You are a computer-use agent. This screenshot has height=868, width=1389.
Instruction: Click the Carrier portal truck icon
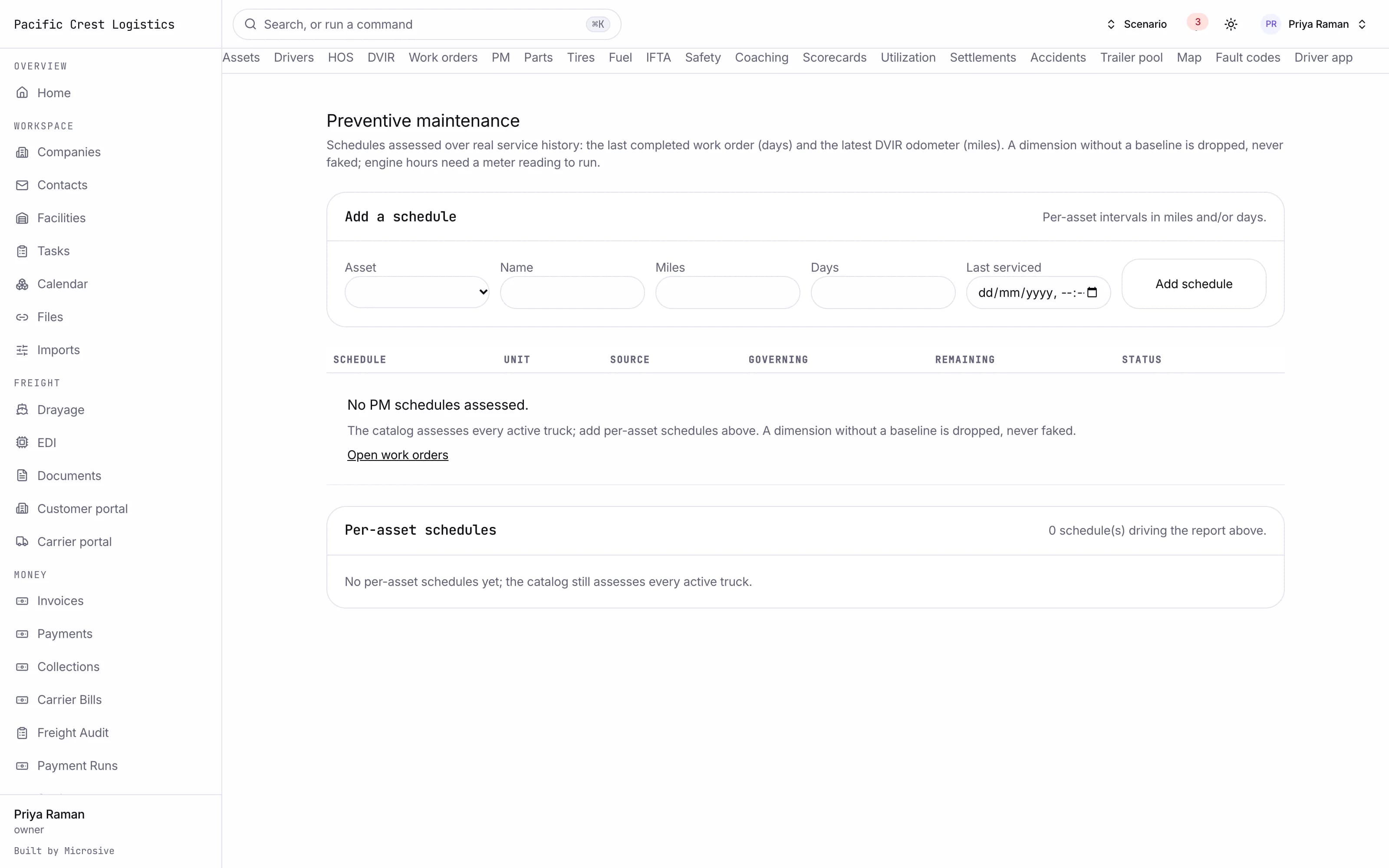[22, 542]
